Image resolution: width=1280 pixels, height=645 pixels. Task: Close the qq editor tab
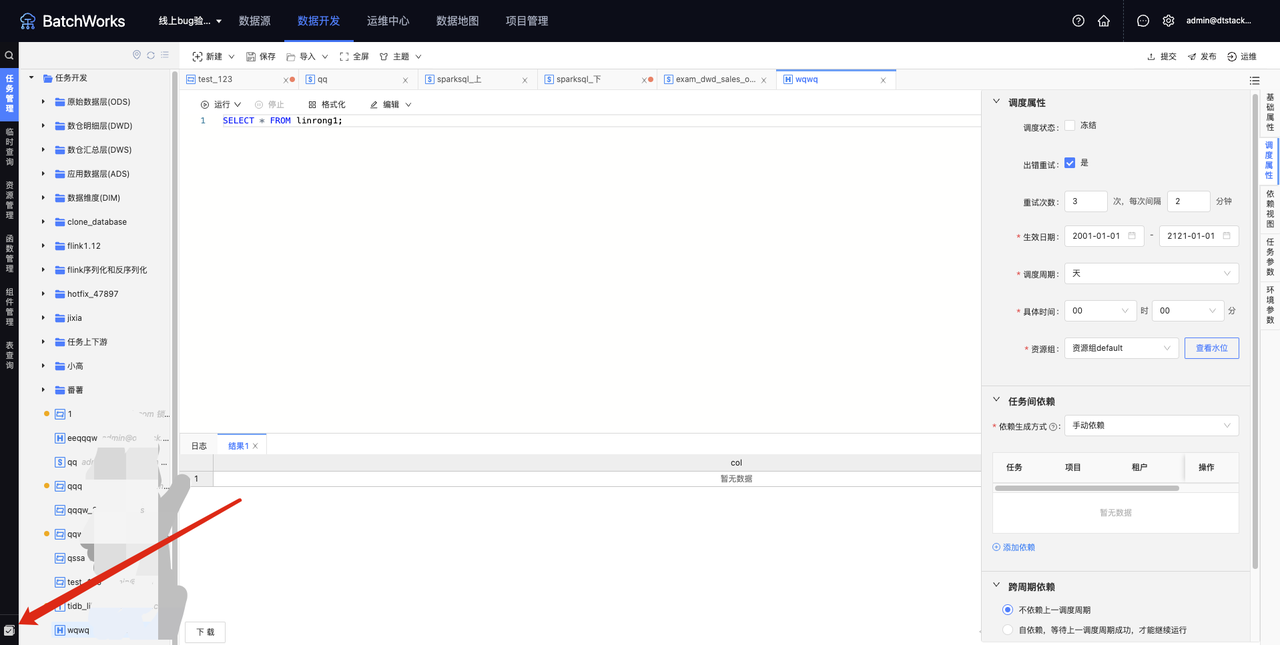coord(405,80)
